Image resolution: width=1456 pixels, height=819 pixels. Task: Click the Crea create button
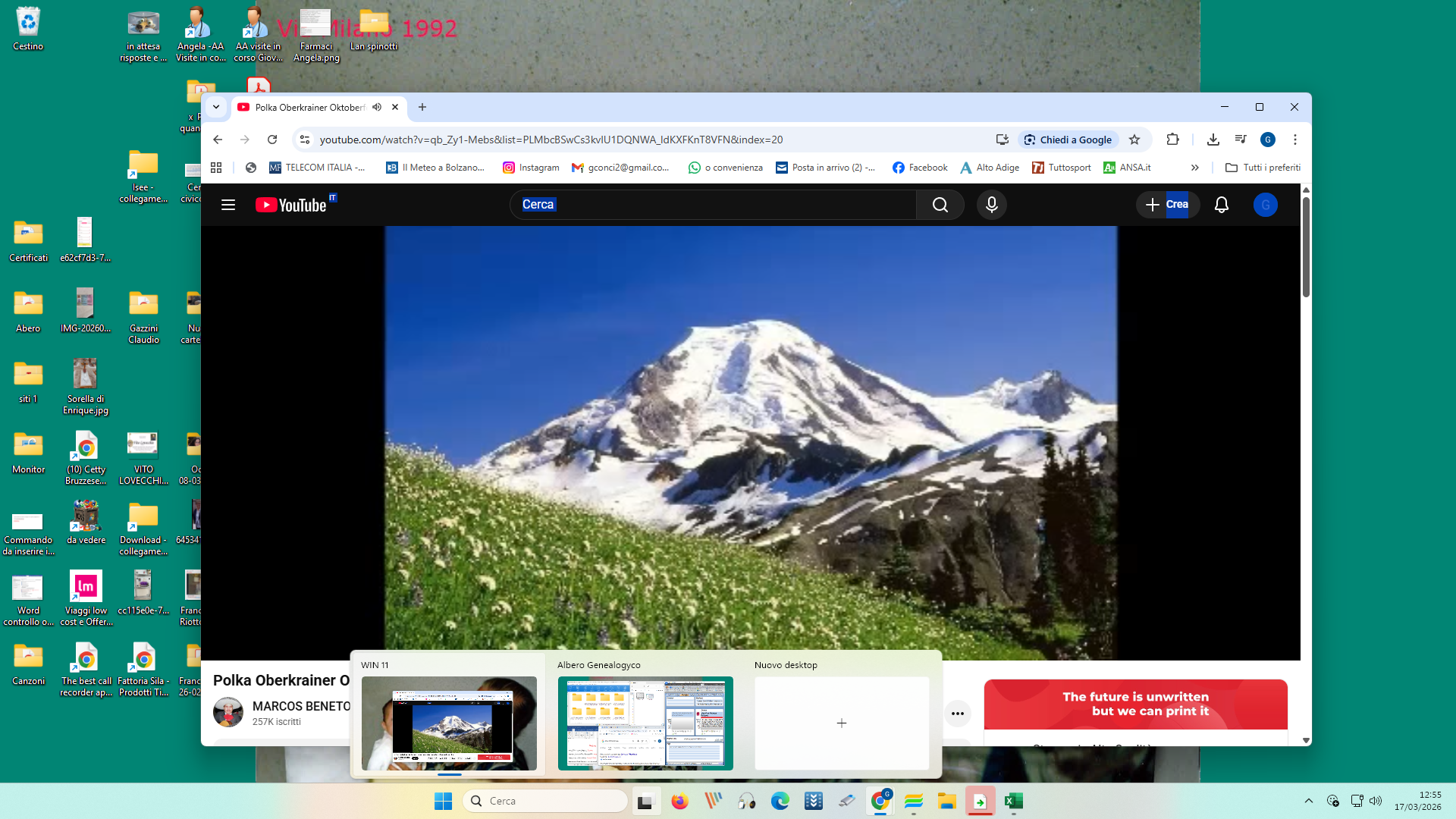[x=1167, y=205]
